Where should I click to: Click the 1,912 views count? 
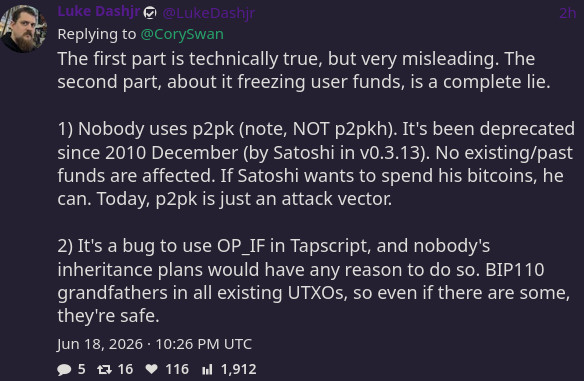click(x=238, y=369)
